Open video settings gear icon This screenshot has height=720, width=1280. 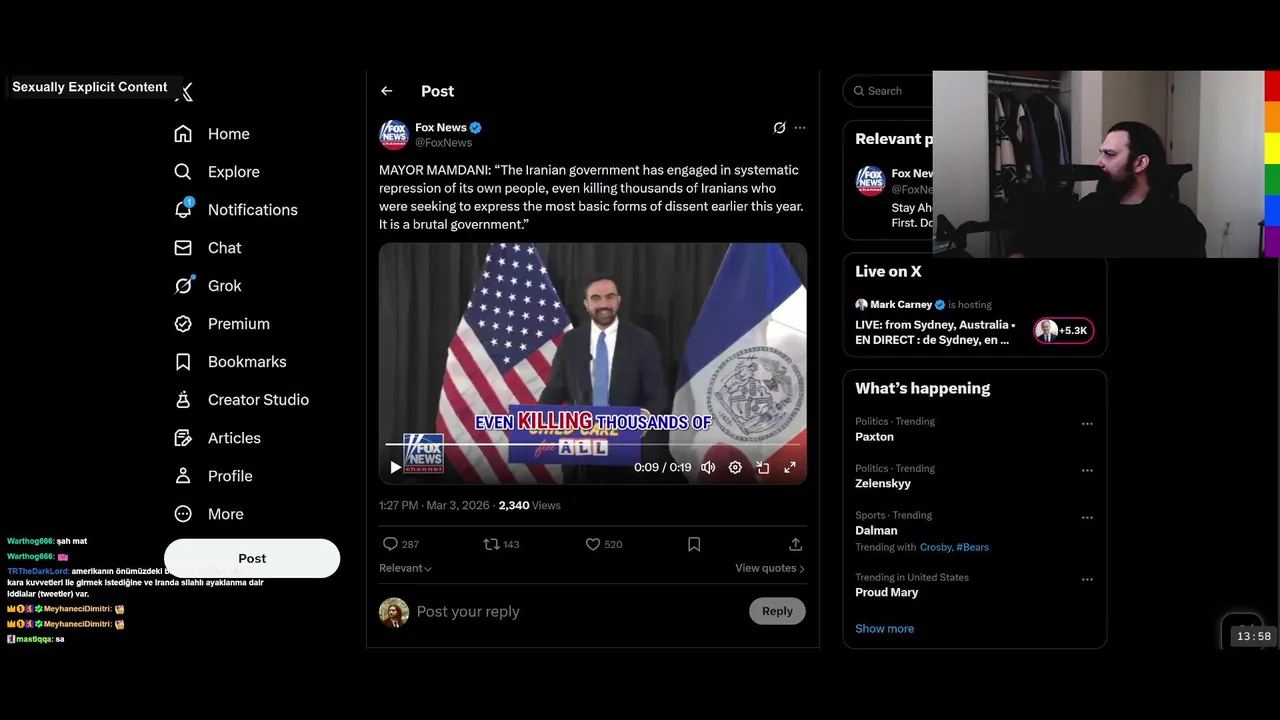735,467
